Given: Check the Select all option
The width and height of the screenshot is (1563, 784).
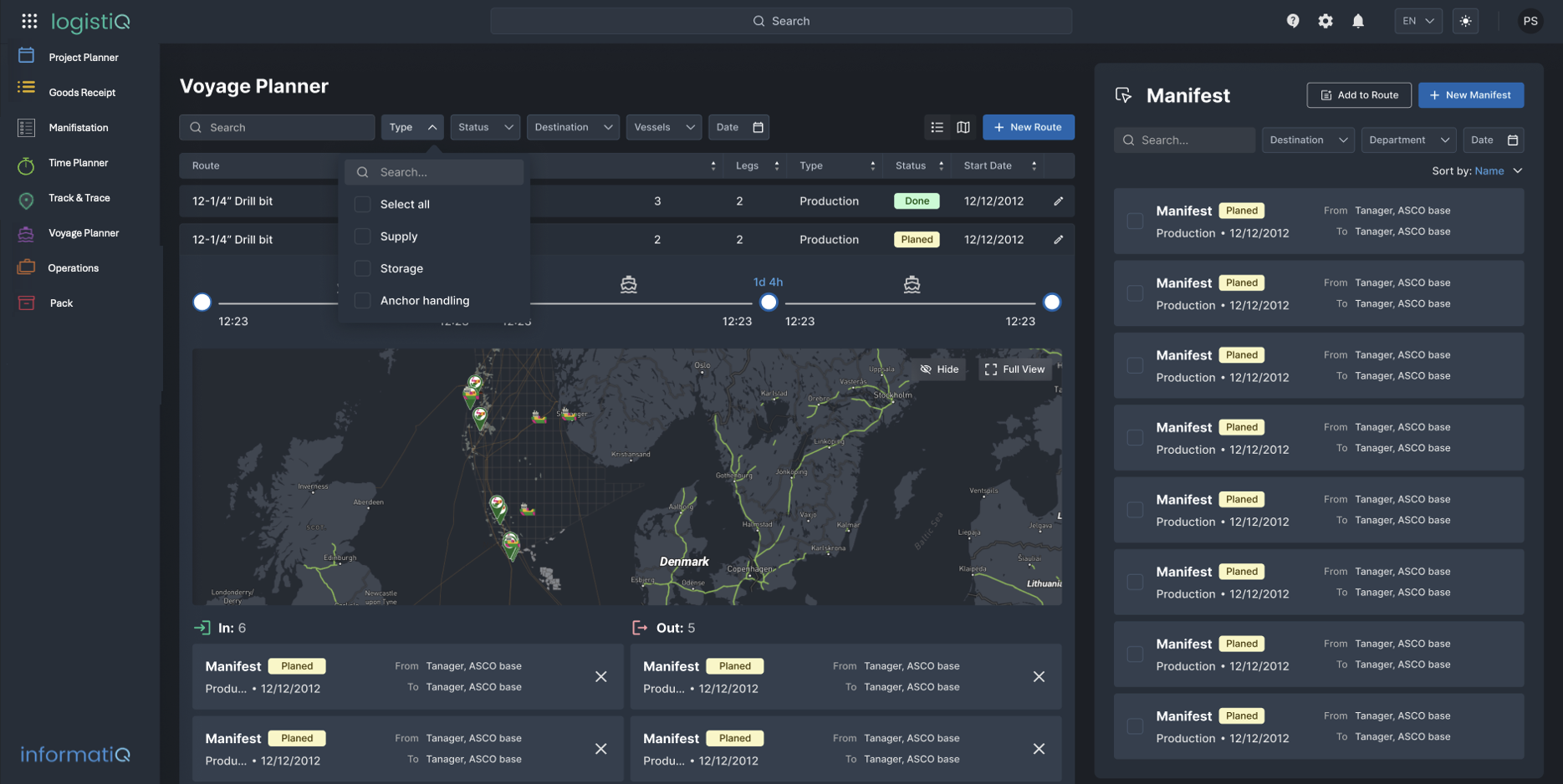Looking at the screenshot, I should tap(362, 204).
